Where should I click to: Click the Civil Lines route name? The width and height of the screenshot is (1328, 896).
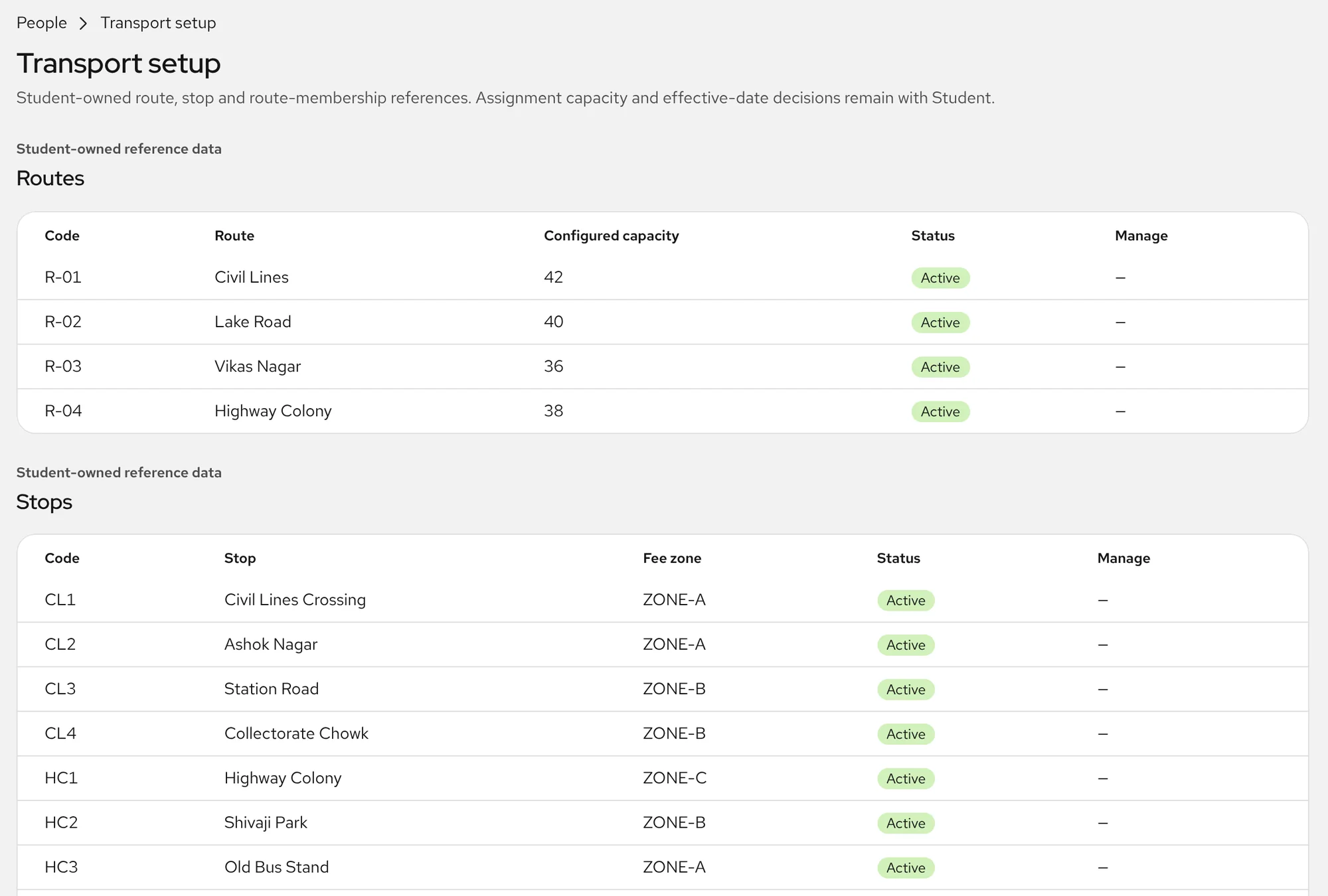252,277
